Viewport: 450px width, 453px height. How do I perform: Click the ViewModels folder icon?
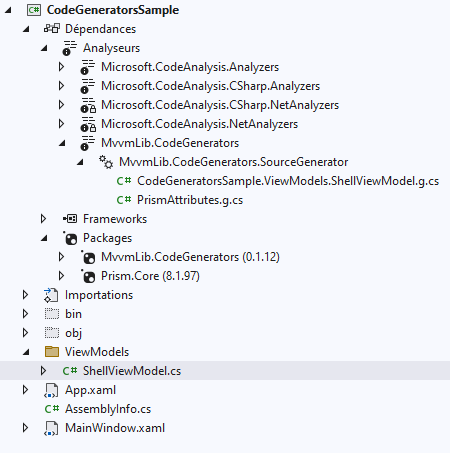(52, 352)
